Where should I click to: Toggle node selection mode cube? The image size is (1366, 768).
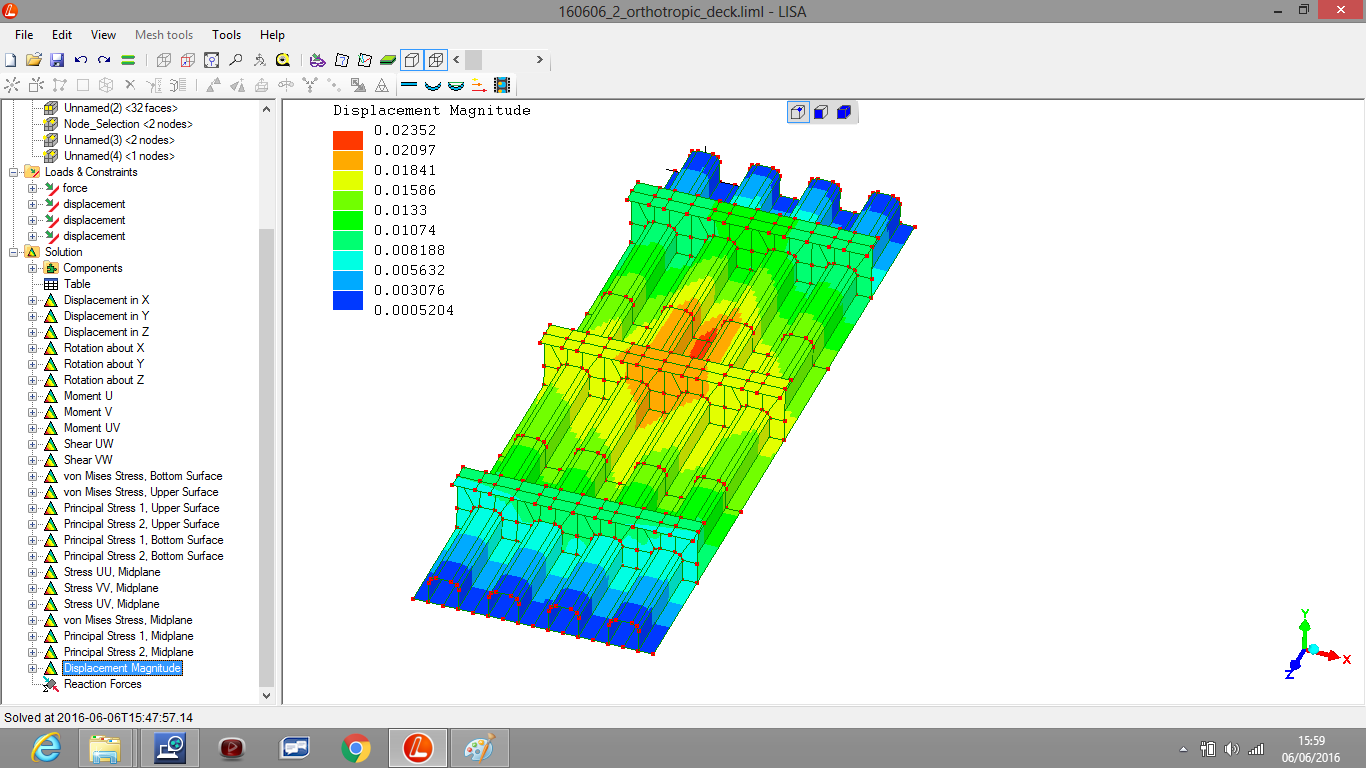tap(798, 112)
